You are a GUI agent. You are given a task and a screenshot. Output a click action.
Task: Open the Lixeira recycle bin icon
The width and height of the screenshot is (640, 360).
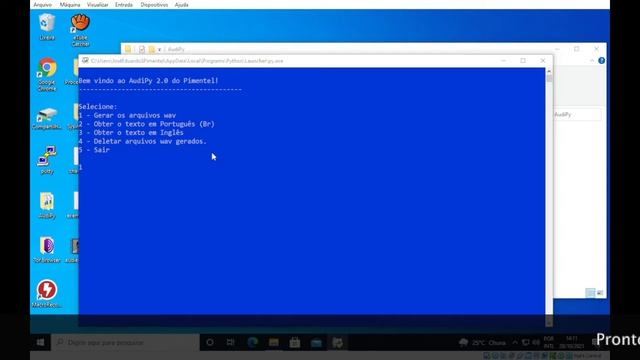(x=47, y=27)
